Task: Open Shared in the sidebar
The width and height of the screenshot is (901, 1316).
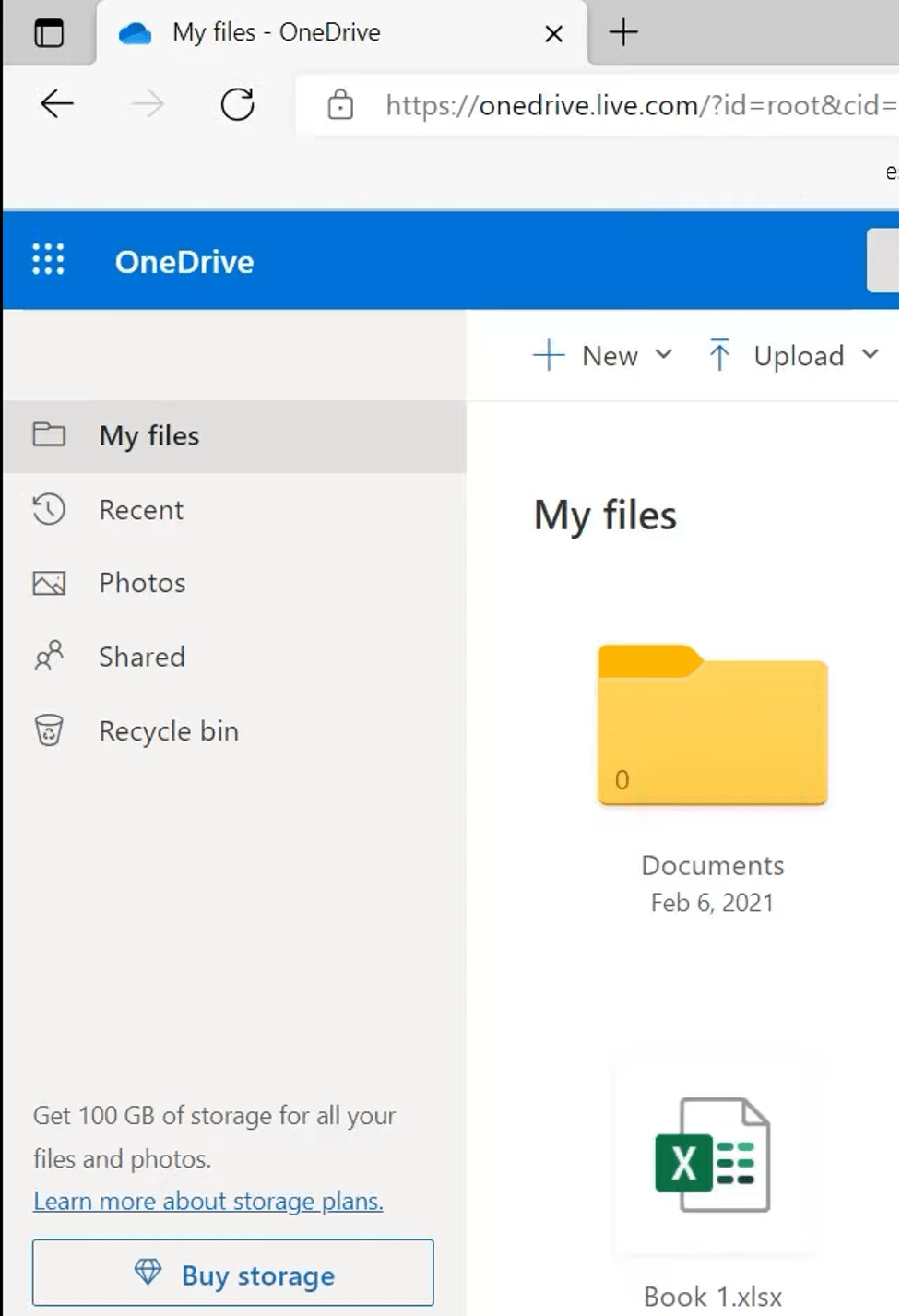Action: 234,657
